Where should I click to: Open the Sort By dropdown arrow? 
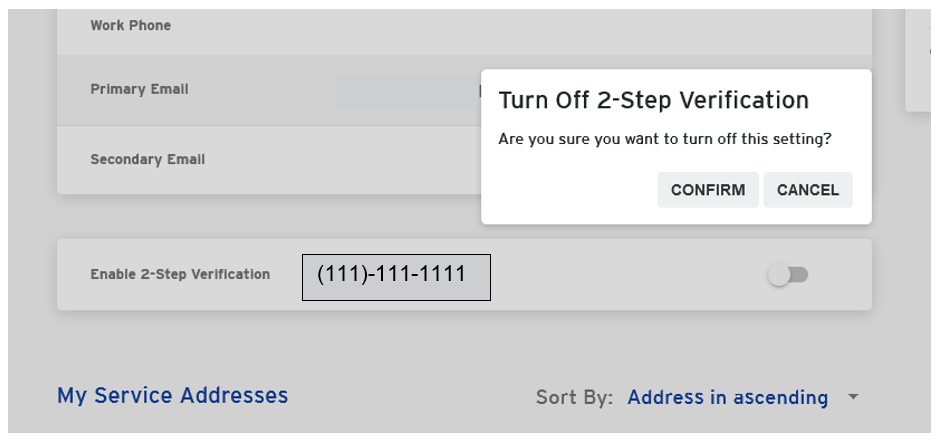(x=853, y=397)
